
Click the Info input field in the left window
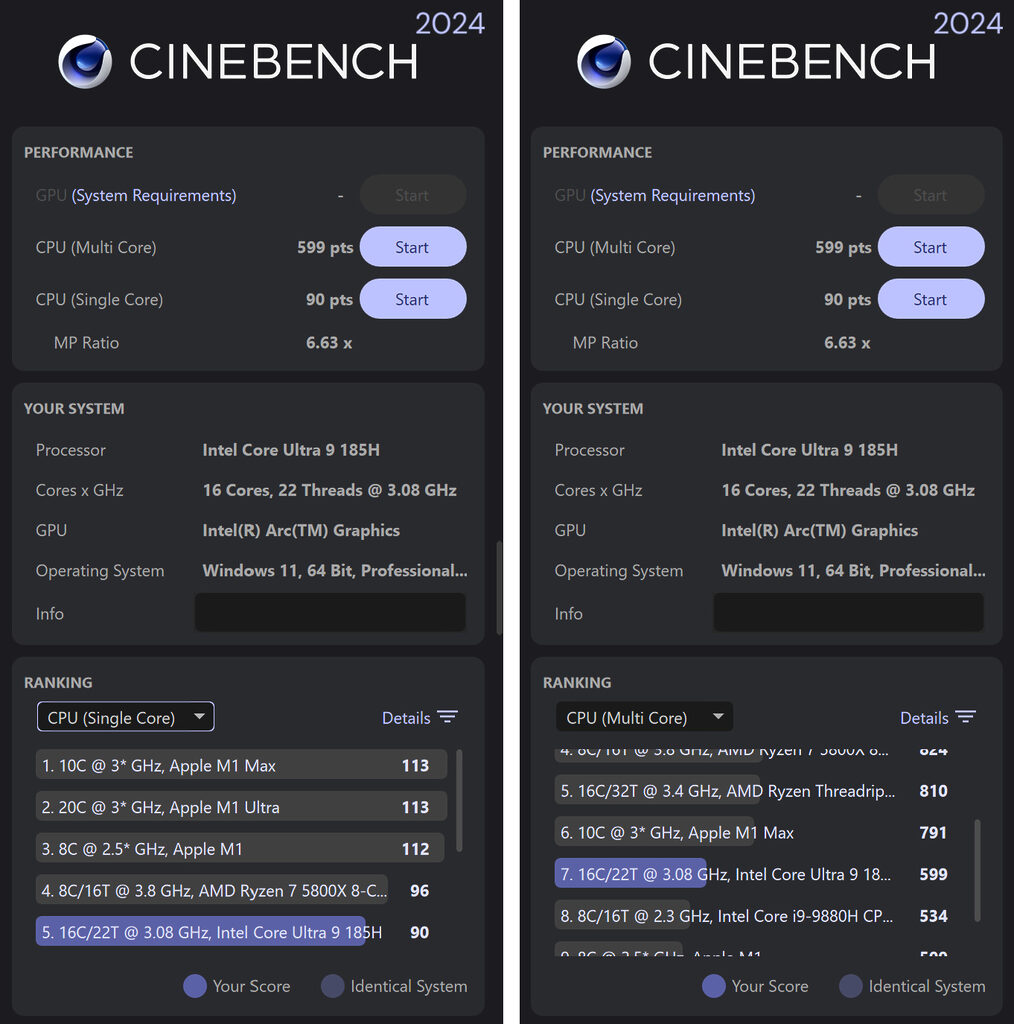click(x=330, y=613)
